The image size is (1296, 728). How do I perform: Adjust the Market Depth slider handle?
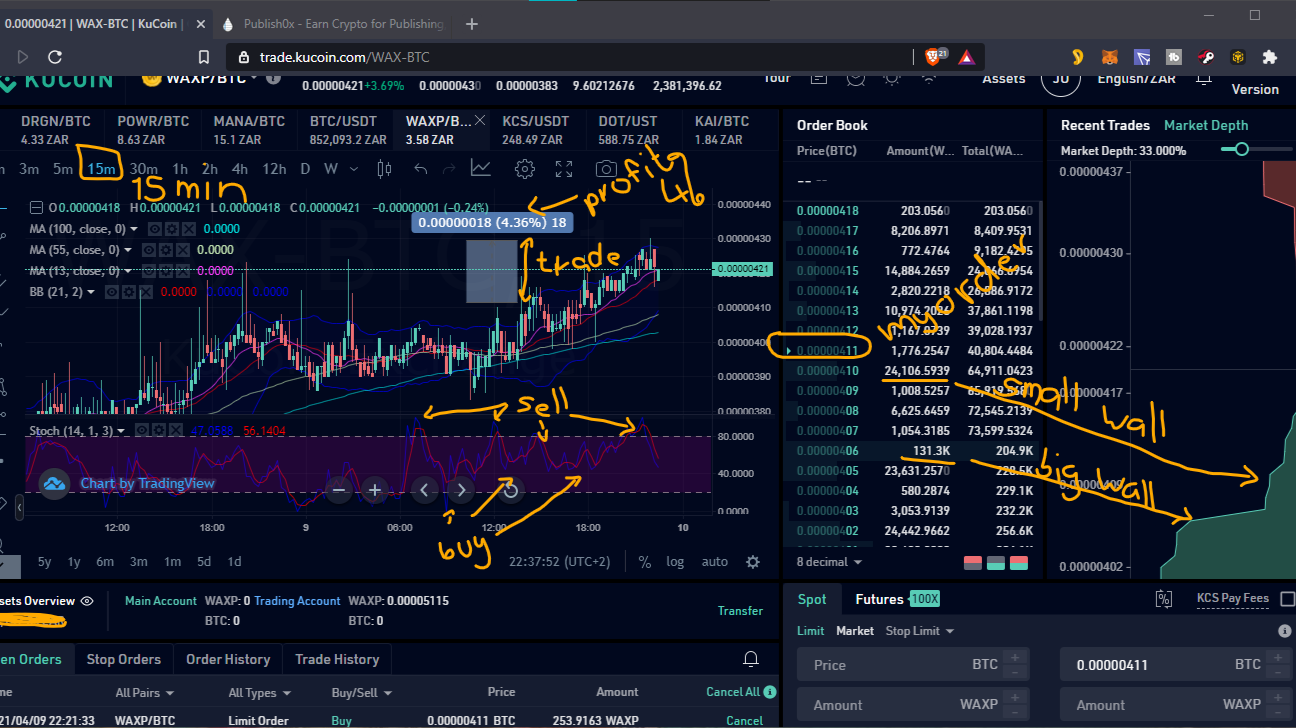(x=1242, y=149)
